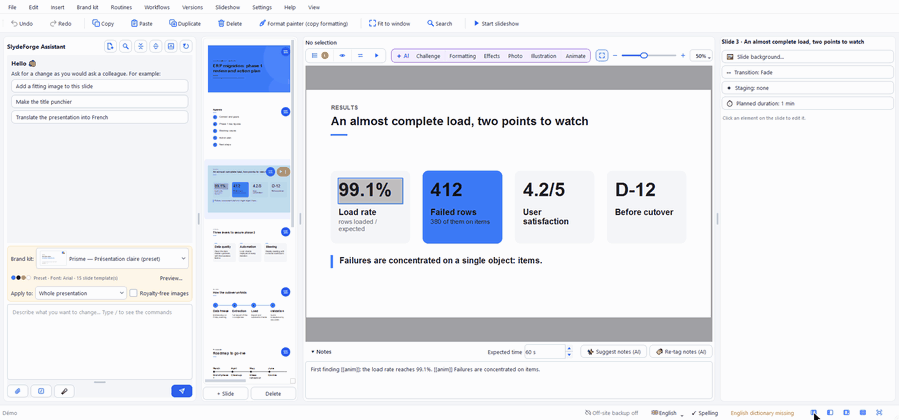Click the magnifier icon in Assistant header
Image resolution: width=899 pixels, height=420 pixels.
pyautogui.click(x=125, y=46)
